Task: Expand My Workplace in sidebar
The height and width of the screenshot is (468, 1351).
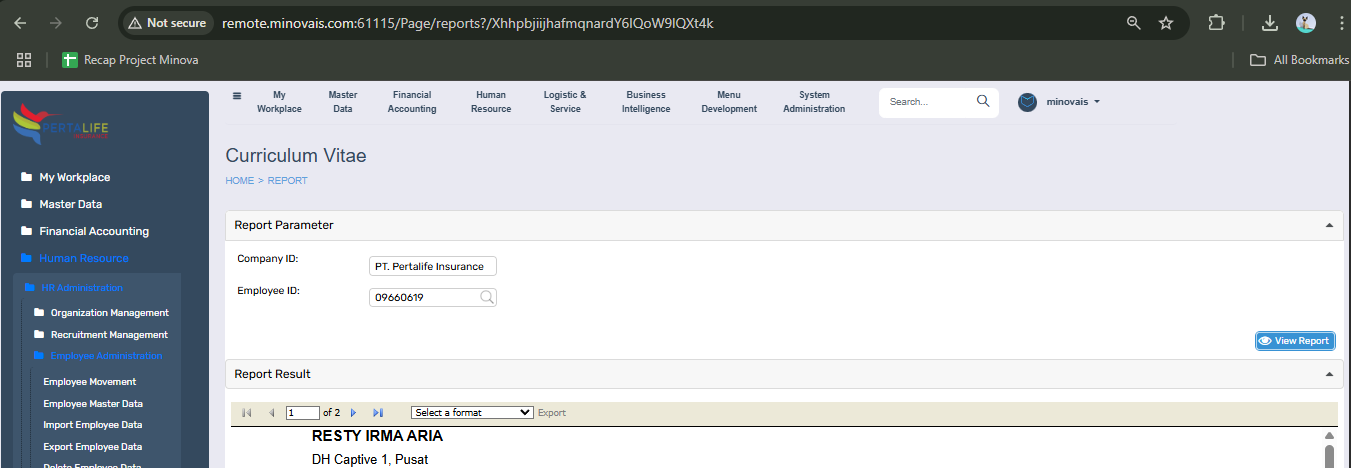Action: (x=66, y=177)
